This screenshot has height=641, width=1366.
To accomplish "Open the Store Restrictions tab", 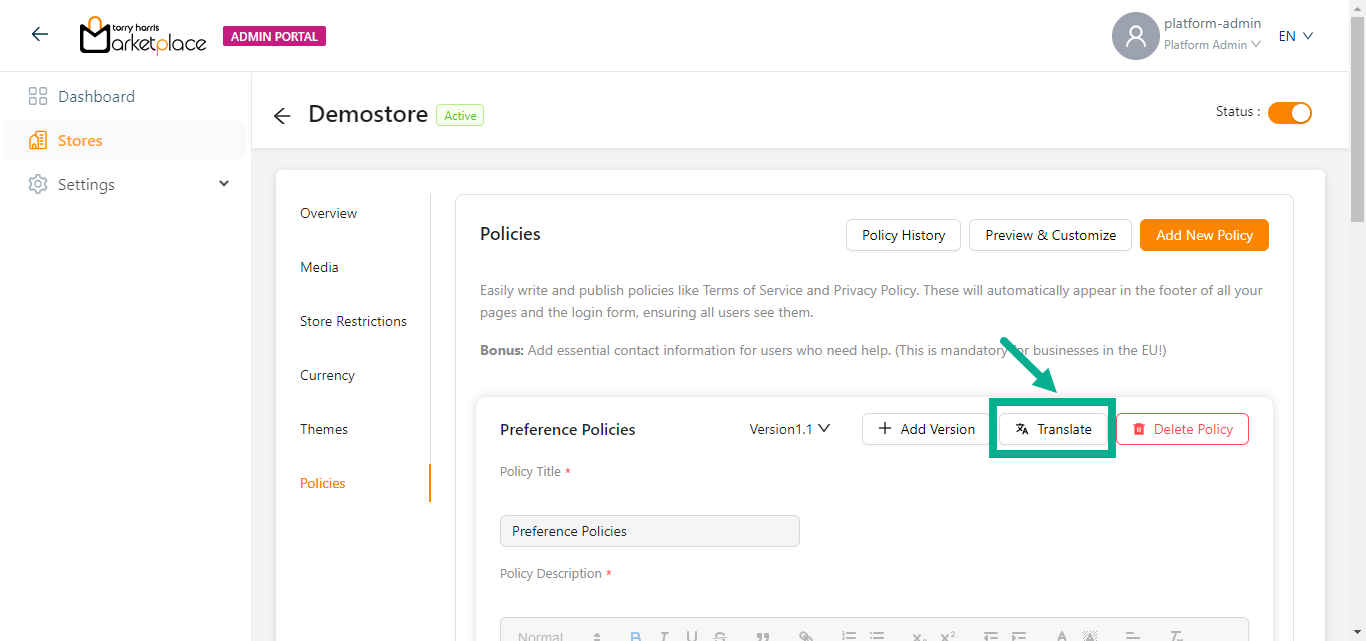I will [353, 321].
